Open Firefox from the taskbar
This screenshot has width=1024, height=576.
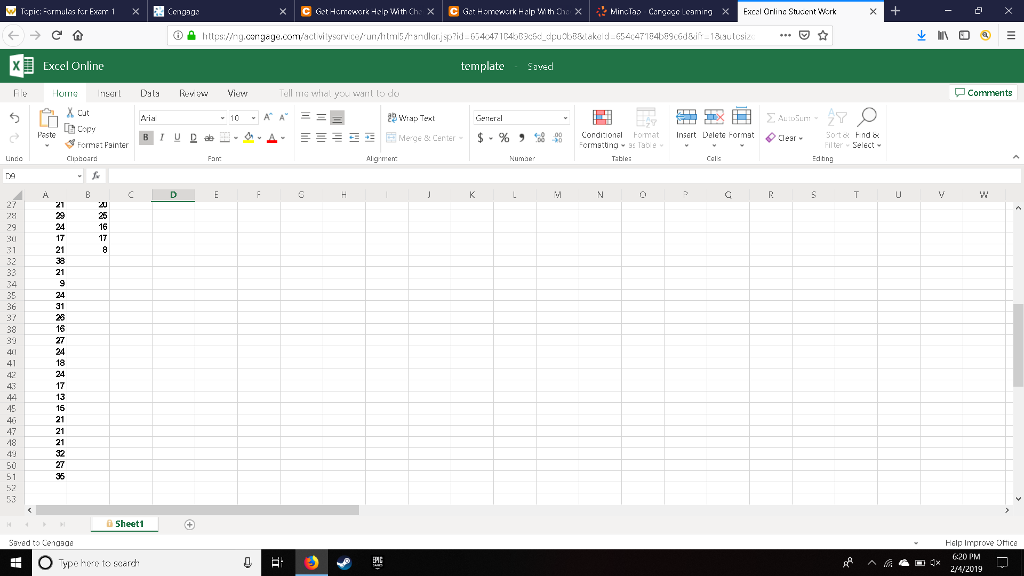[x=312, y=562]
